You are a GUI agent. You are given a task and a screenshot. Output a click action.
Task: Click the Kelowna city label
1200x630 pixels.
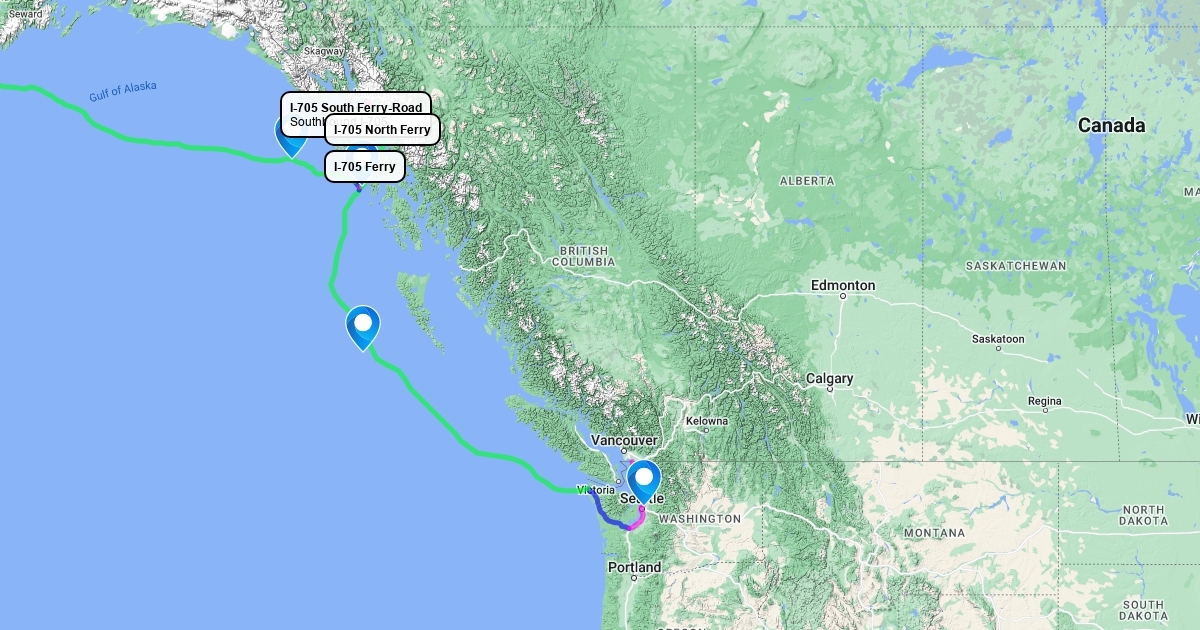707,421
